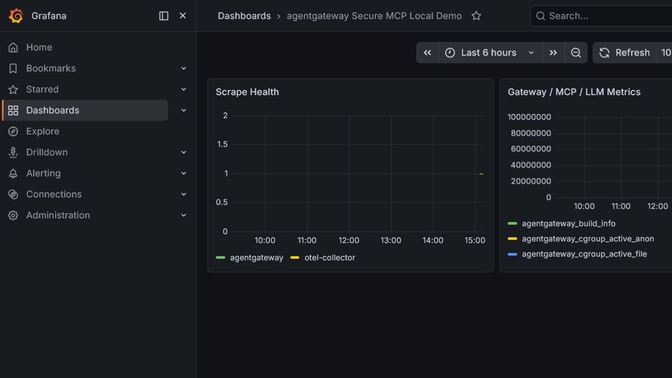
Task: Click the blue cgroup_active_file color swatch
Action: coord(512,254)
